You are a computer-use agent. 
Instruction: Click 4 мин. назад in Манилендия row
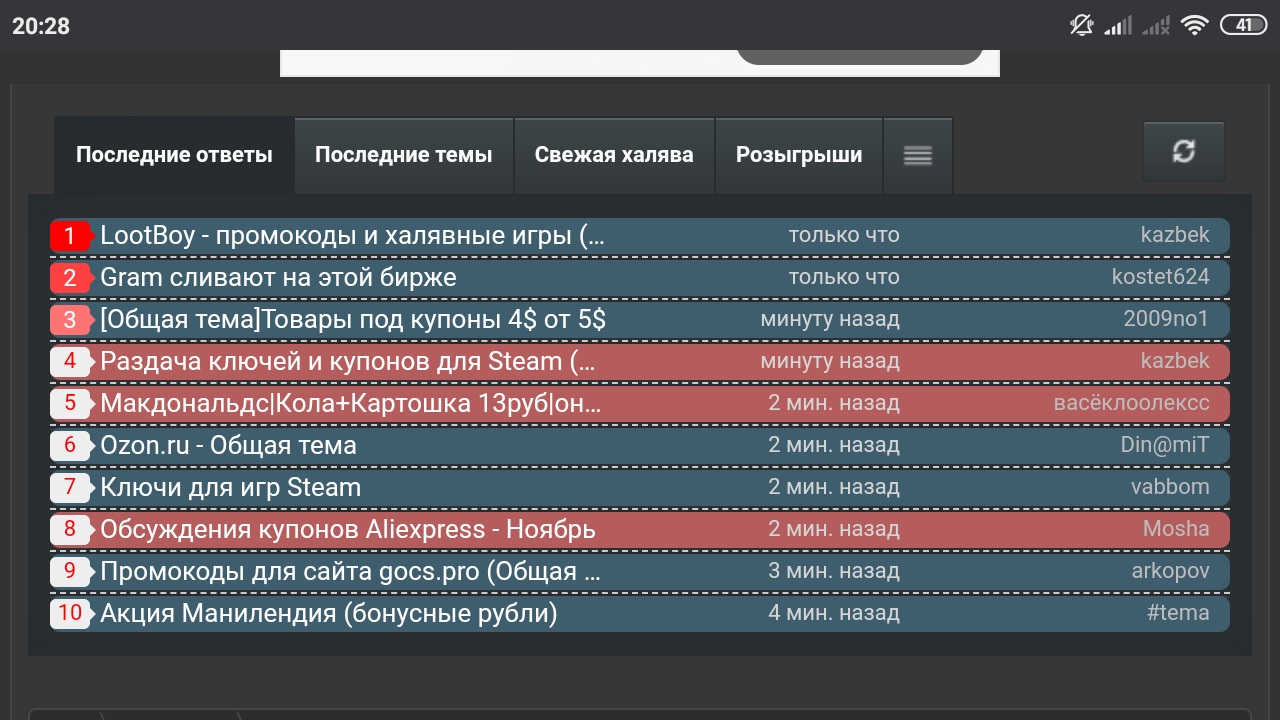click(834, 613)
